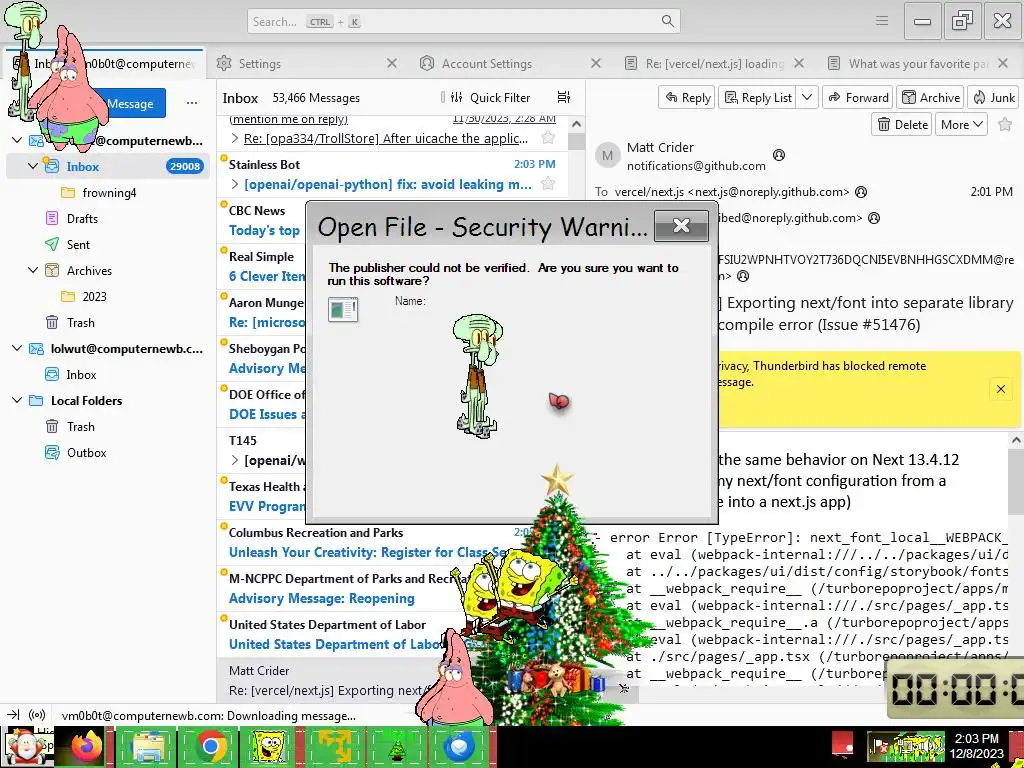
Task: Click contact icon next to notifications@github.com
Action: click(x=778, y=155)
